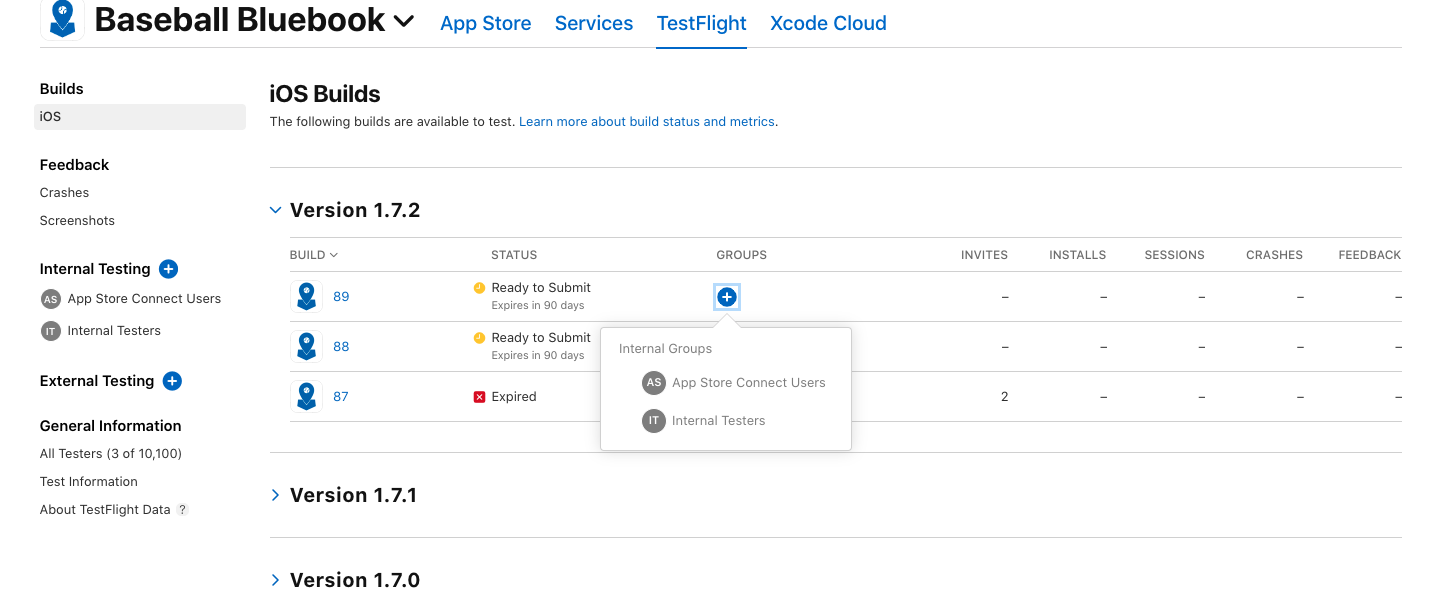Click the help icon beside About TestFlight Data
1452x608 pixels.
click(182, 510)
